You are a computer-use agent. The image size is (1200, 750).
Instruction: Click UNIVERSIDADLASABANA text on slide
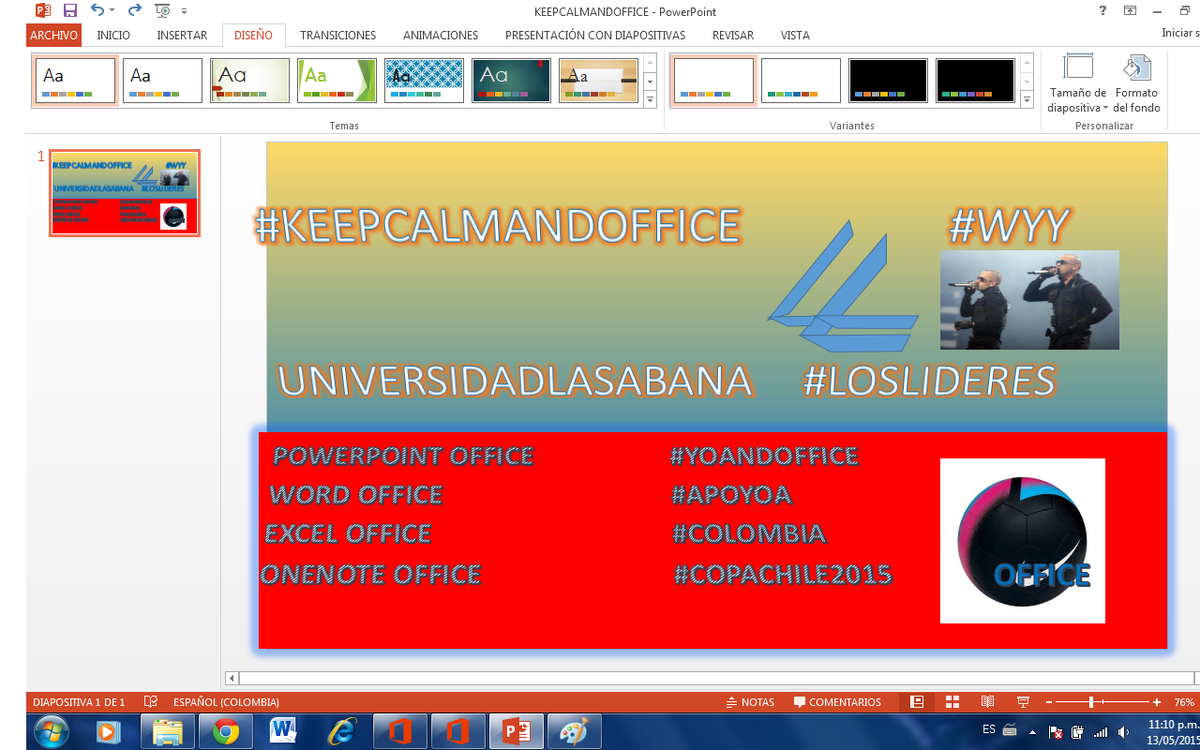tap(515, 381)
